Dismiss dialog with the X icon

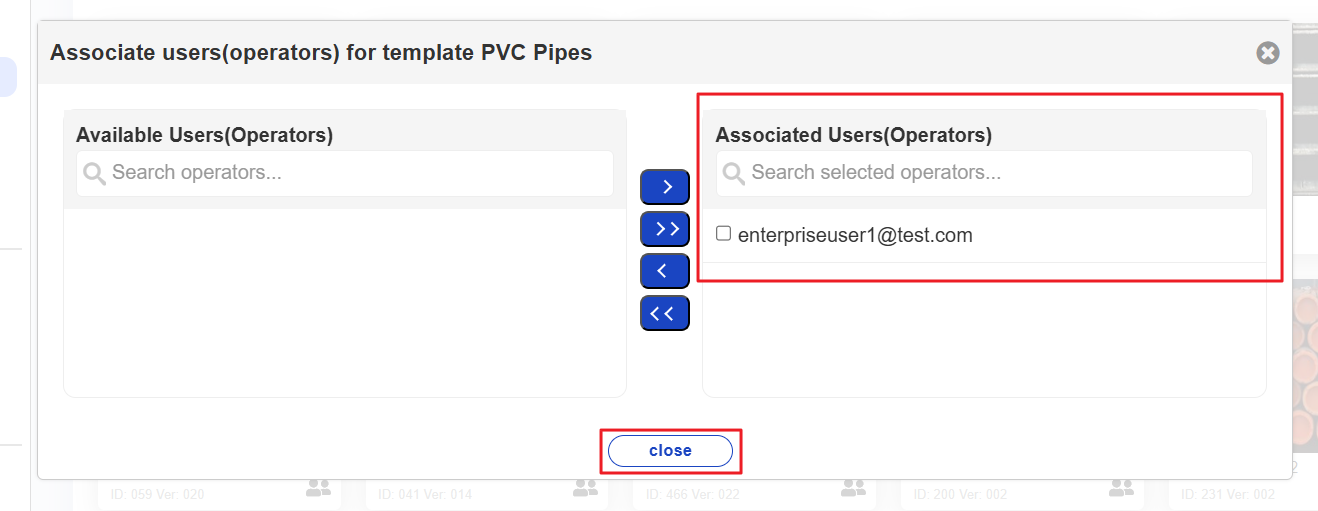(x=1268, y=53)
